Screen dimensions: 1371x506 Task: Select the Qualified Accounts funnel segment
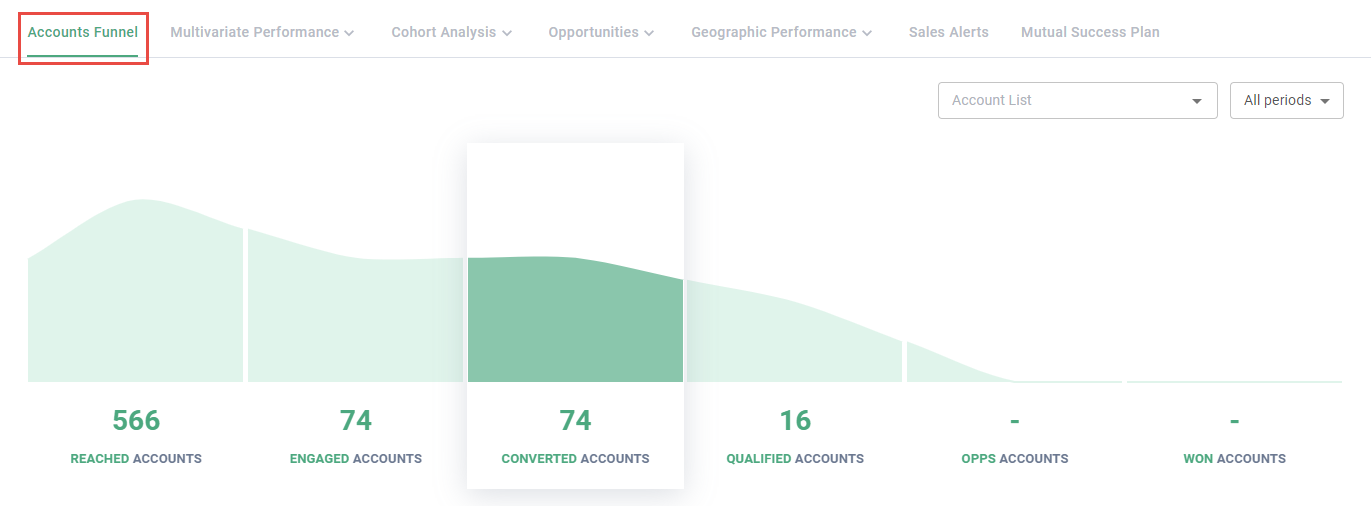click(795, 335)
